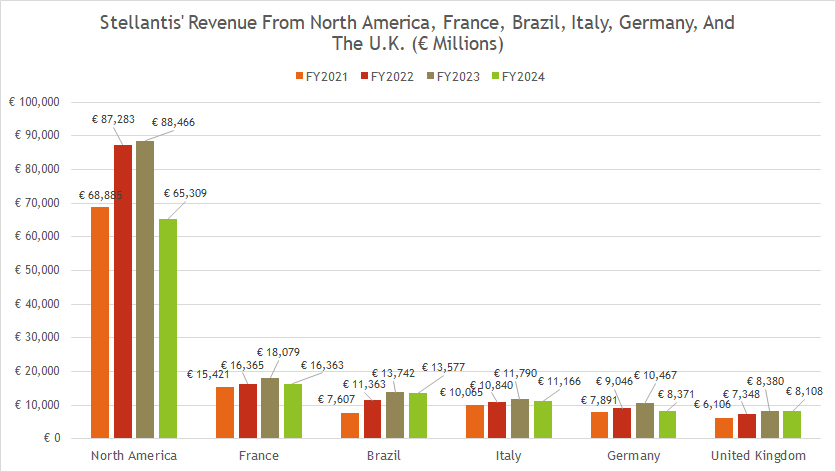Screen dimensions: 836x472
Task: Click Germany FY2022 red bar
Action: (x=622, y=423)
